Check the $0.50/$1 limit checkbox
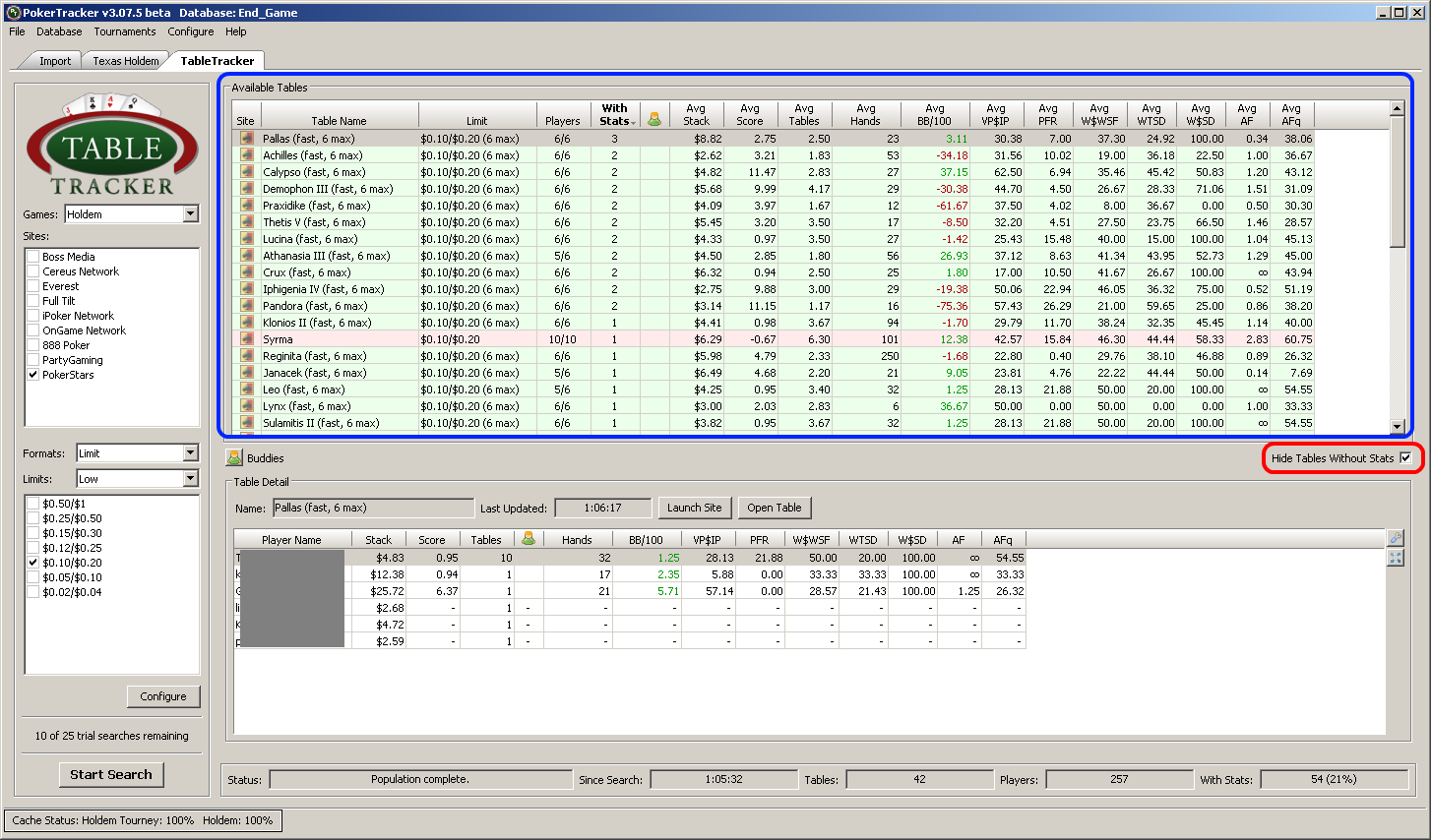1431x840 pixels. [33, 504]
